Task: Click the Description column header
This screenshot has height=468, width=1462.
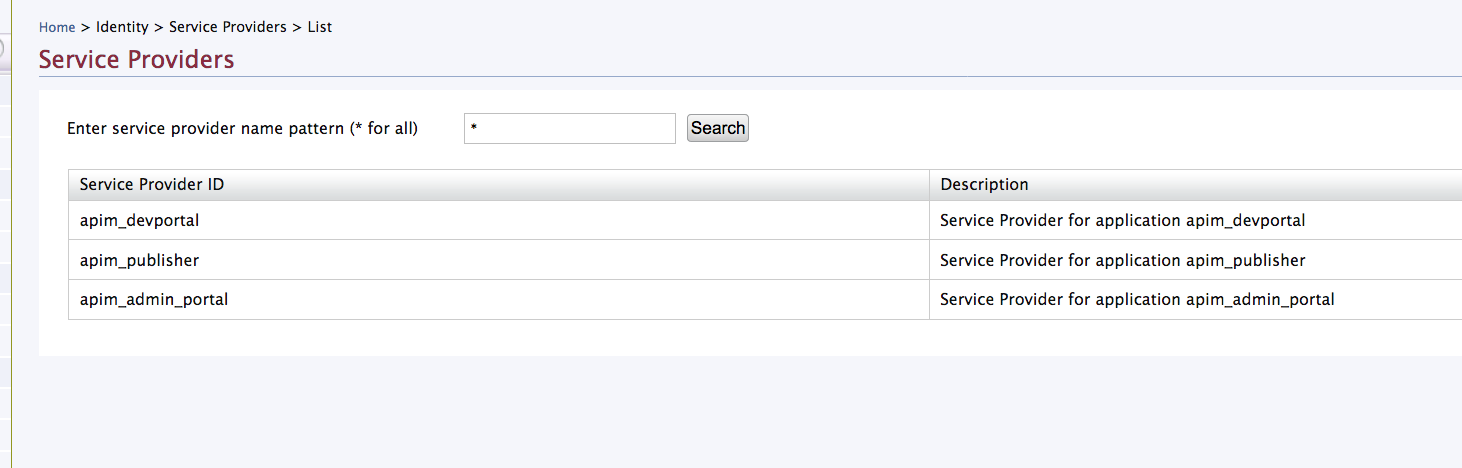Action: click(1195, 184)
